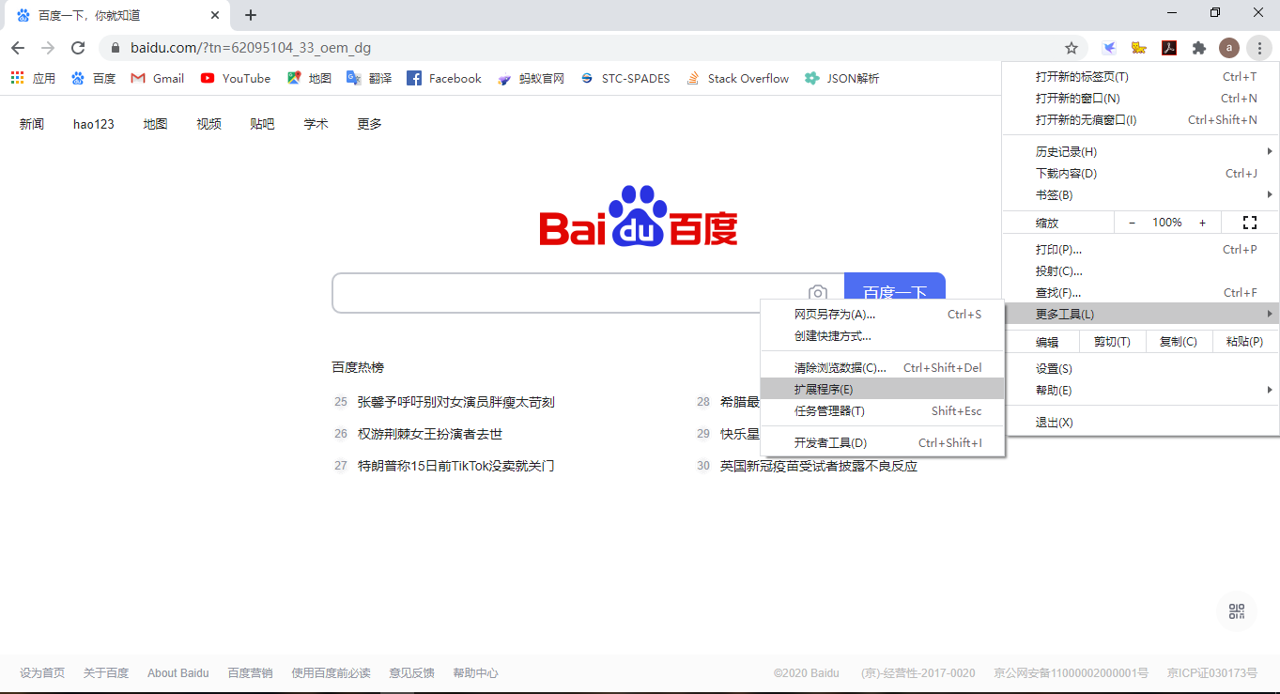1280x694 pixels.
Task: Open the 应用 apps grid in bookmarks bar
Action: (x=33, y=78)
